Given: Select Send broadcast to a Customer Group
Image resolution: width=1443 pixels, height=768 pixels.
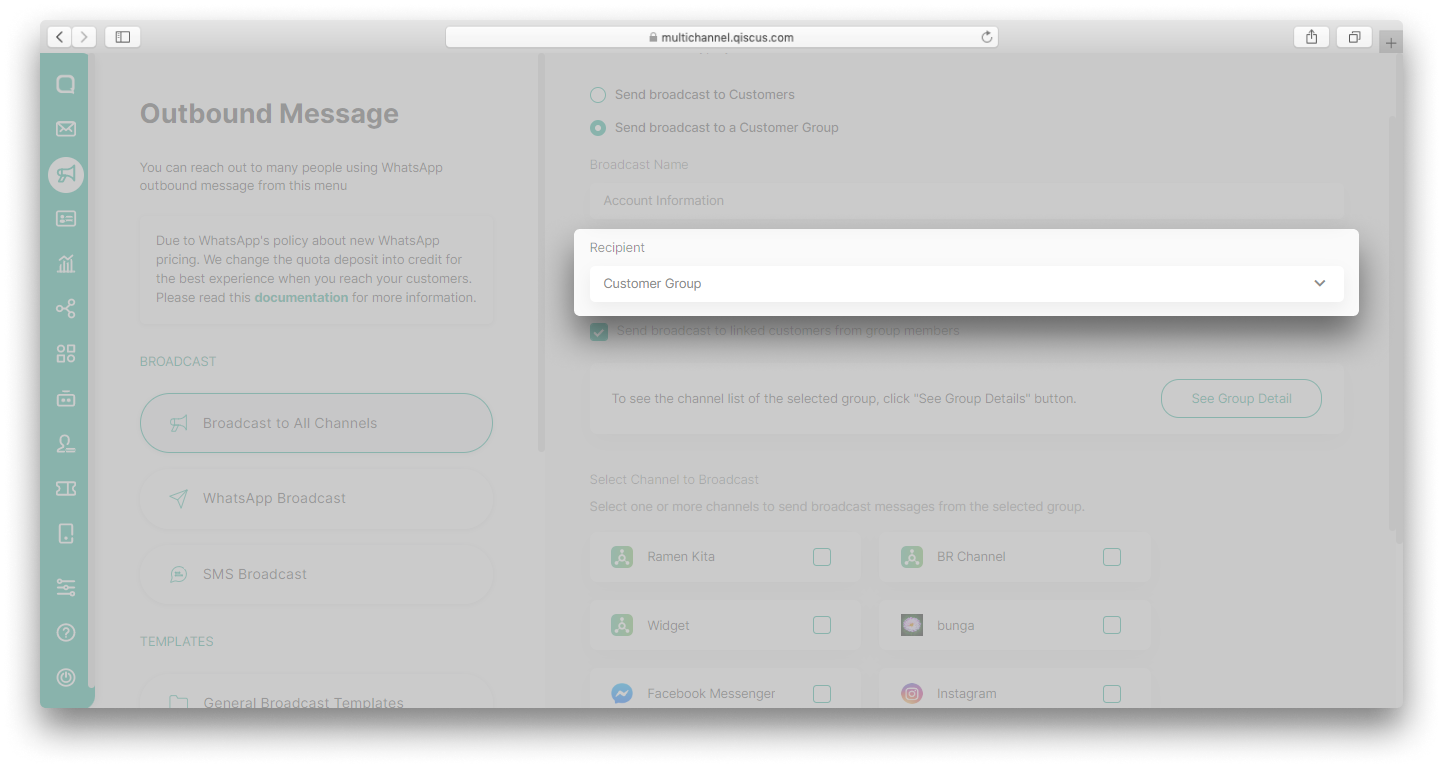Looking at the screenshot, I should [598, 128].
